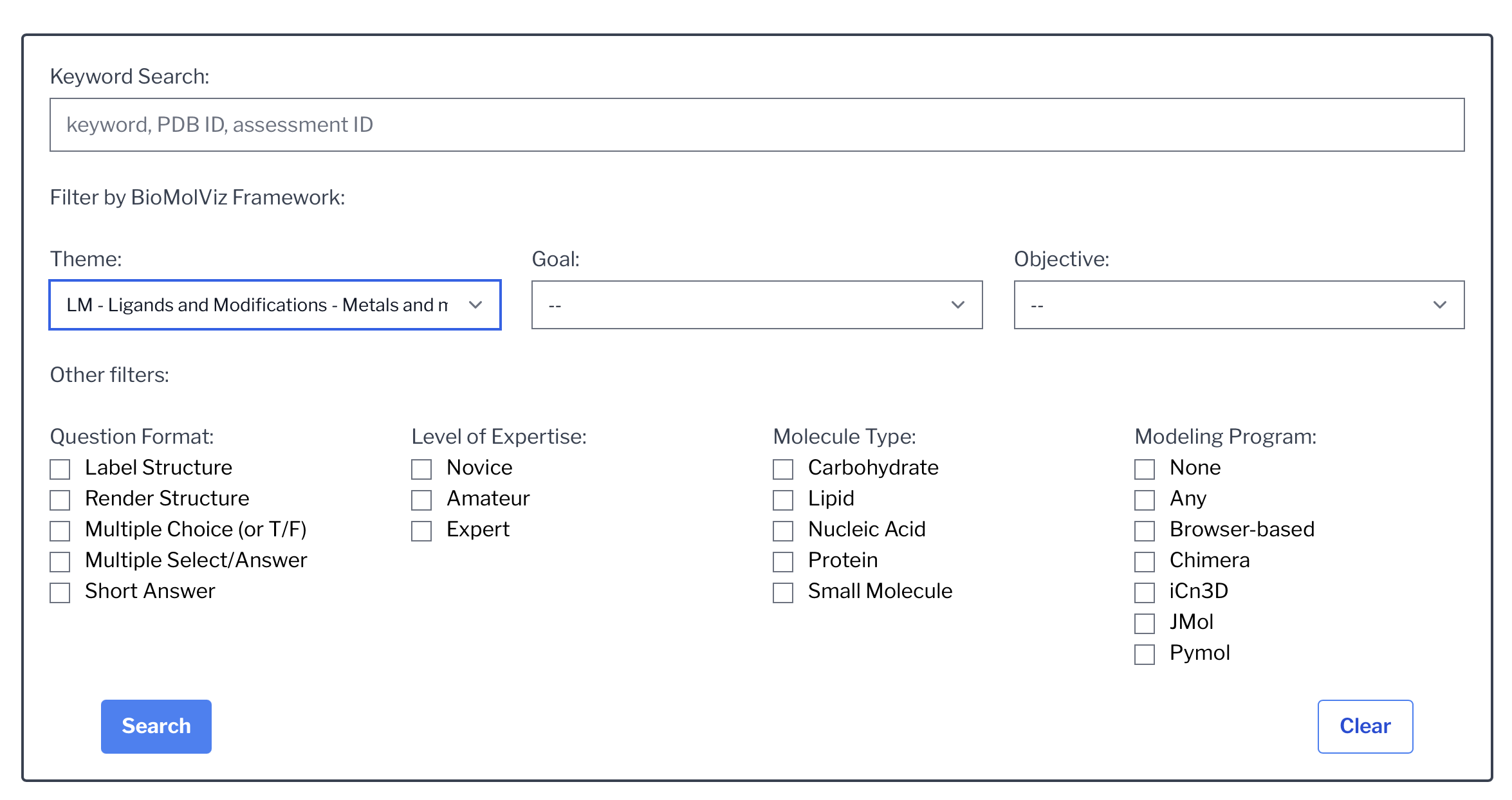Select the Protein molecule type checkbox
Image resolution: width=1512 pixels, height=800 pixels.
pos(784,561)
